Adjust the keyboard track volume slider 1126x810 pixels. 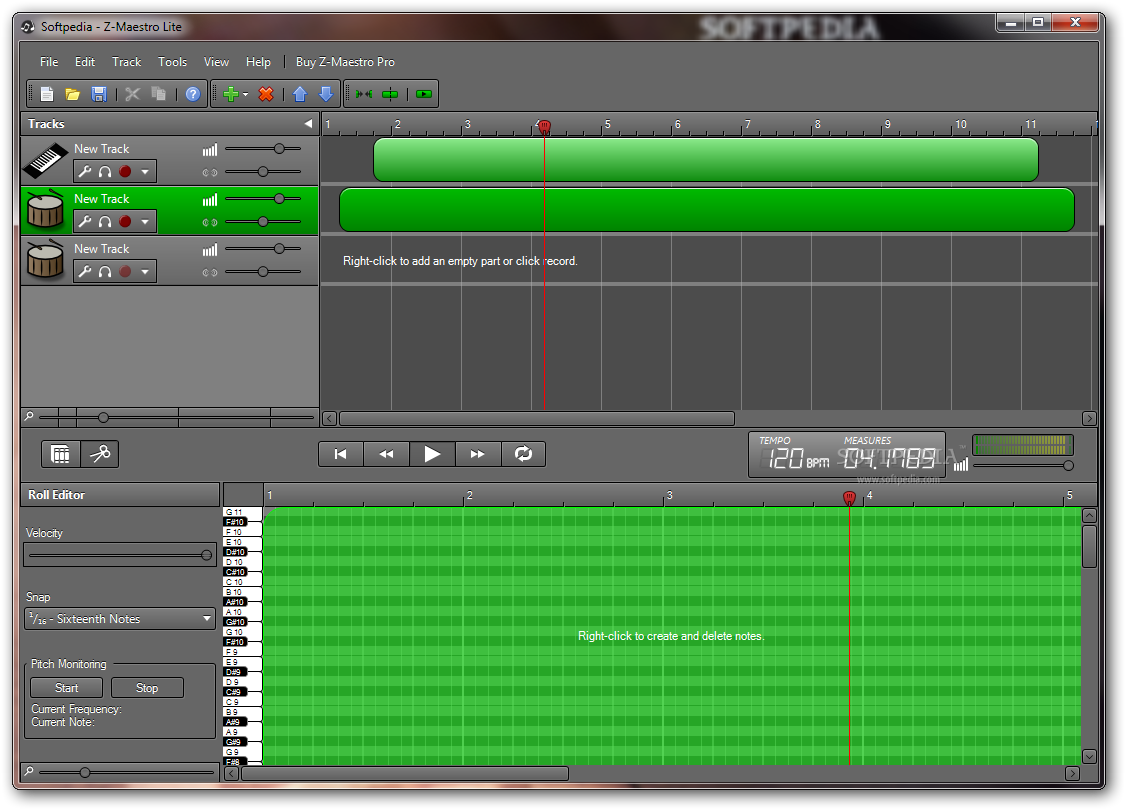[263, 149]
